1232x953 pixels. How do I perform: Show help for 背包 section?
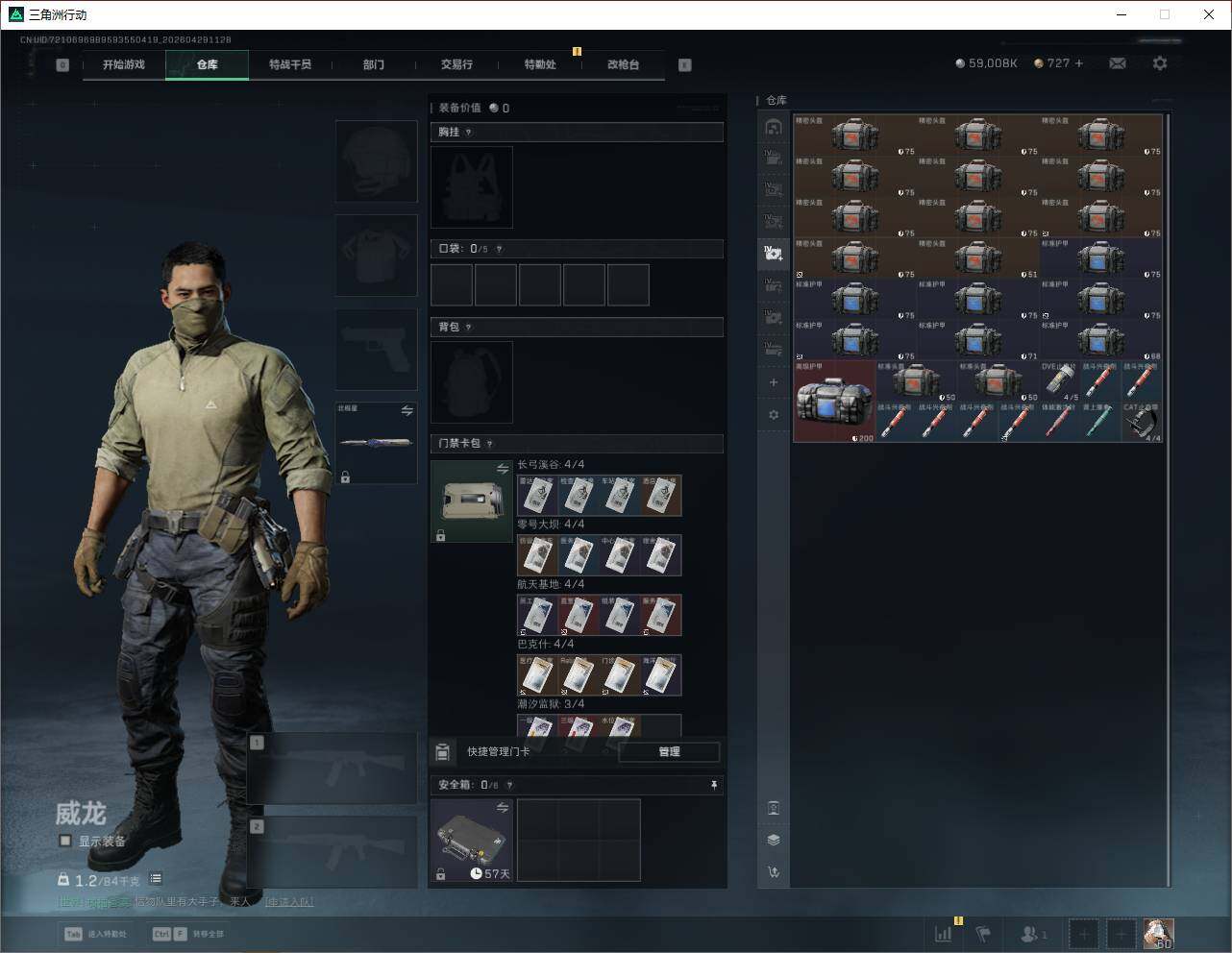click(x=469, y=328)
